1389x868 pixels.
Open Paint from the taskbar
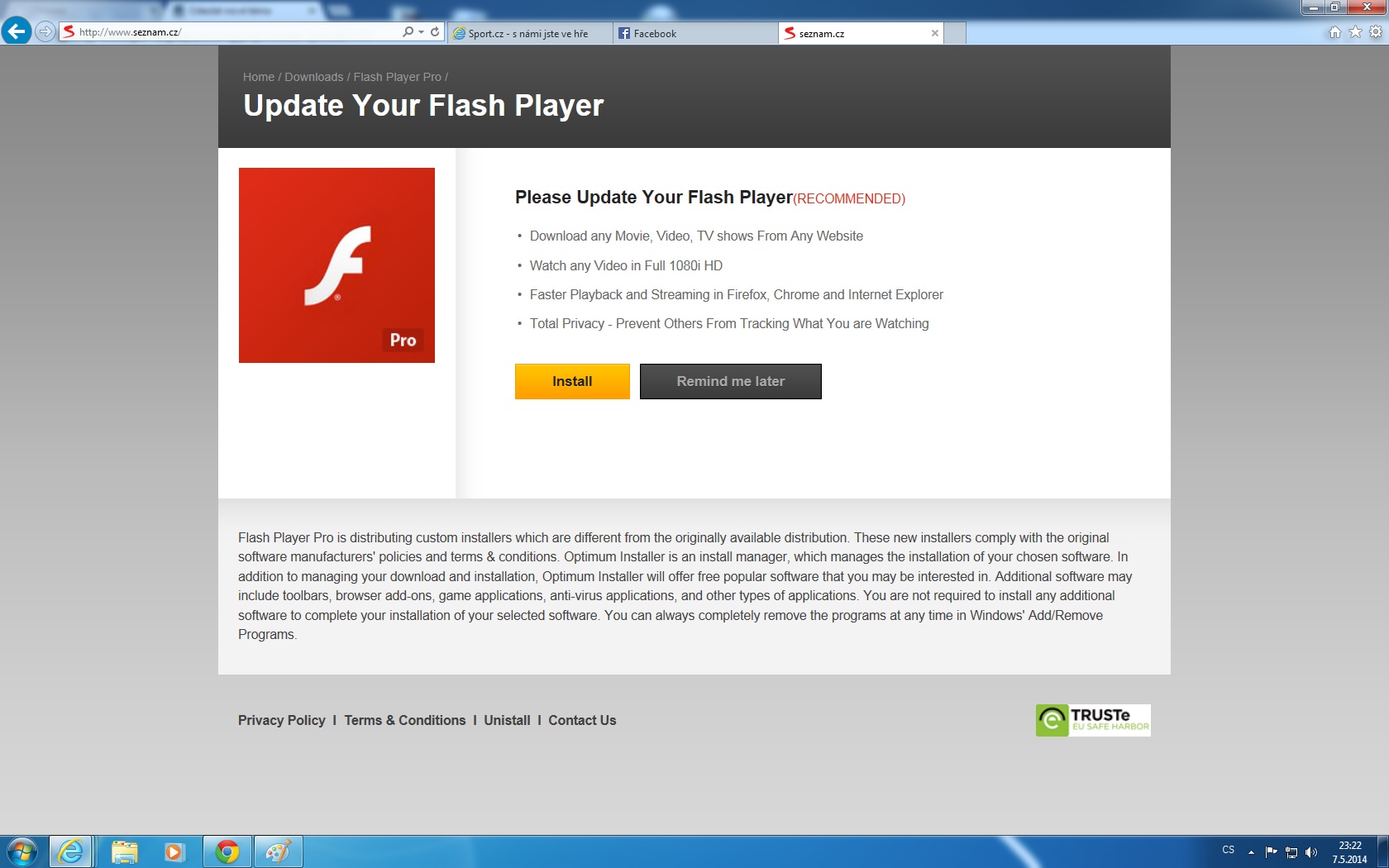coord(279,851)
